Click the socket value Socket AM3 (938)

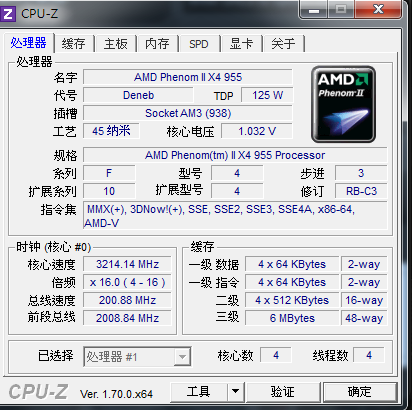[188, 113]
